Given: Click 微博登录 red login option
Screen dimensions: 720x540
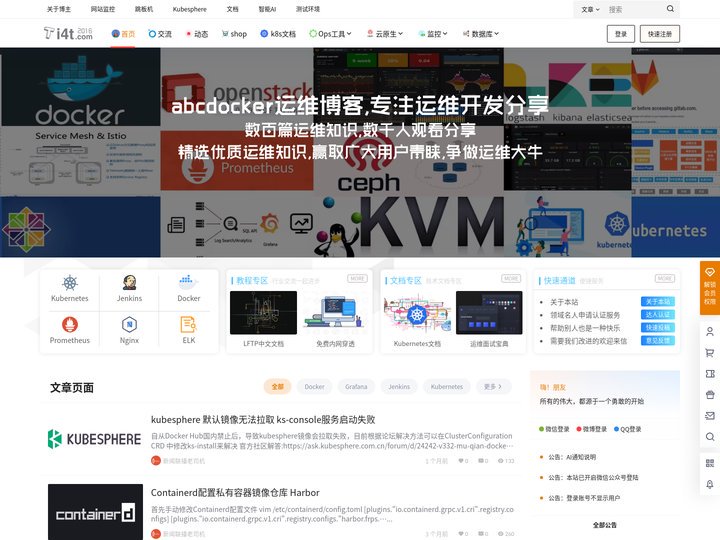Looking at the screenshot, I should pyautogui.click(x=592, y=429).
